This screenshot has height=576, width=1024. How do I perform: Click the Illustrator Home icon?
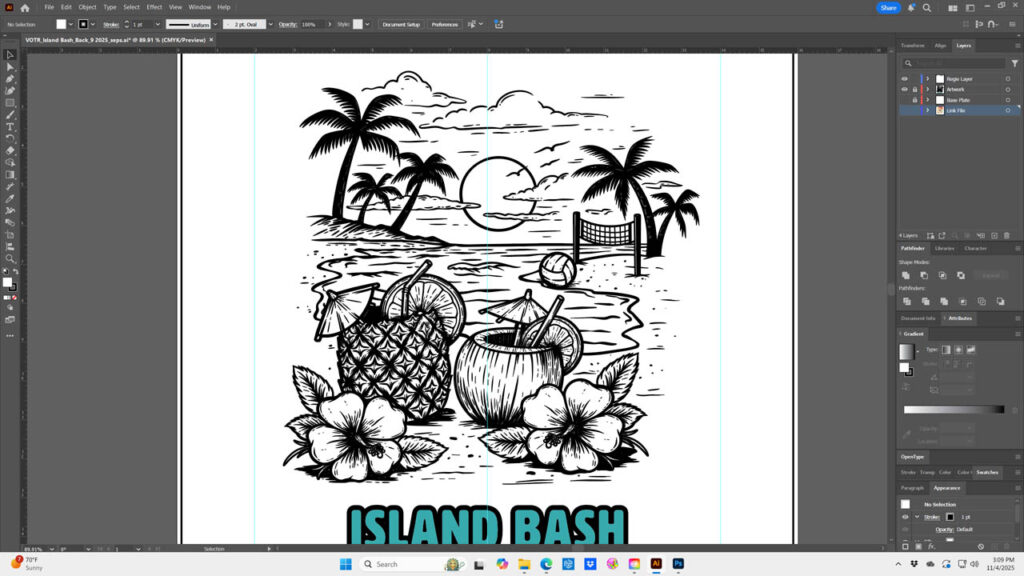click(25, 7)
